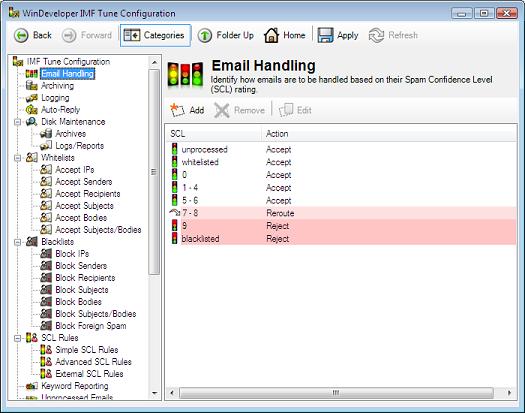Click list horizontal scrollbar right arrow

tap(510, 393)
